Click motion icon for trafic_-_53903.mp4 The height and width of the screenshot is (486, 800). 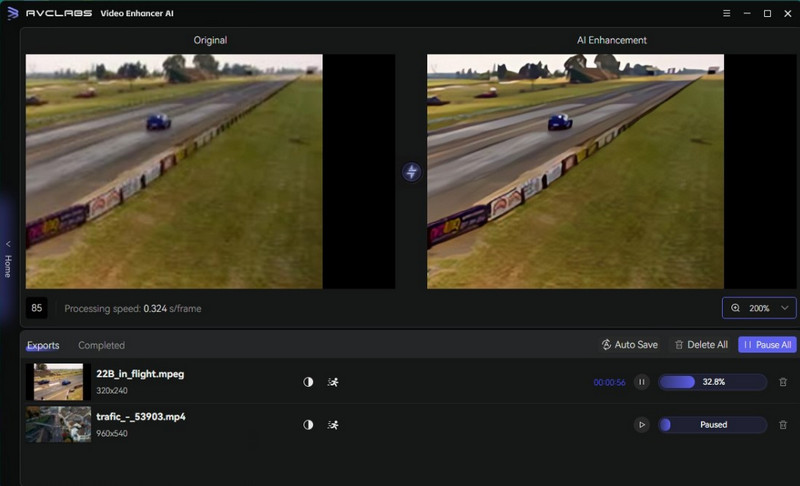[x=333, y=425]
